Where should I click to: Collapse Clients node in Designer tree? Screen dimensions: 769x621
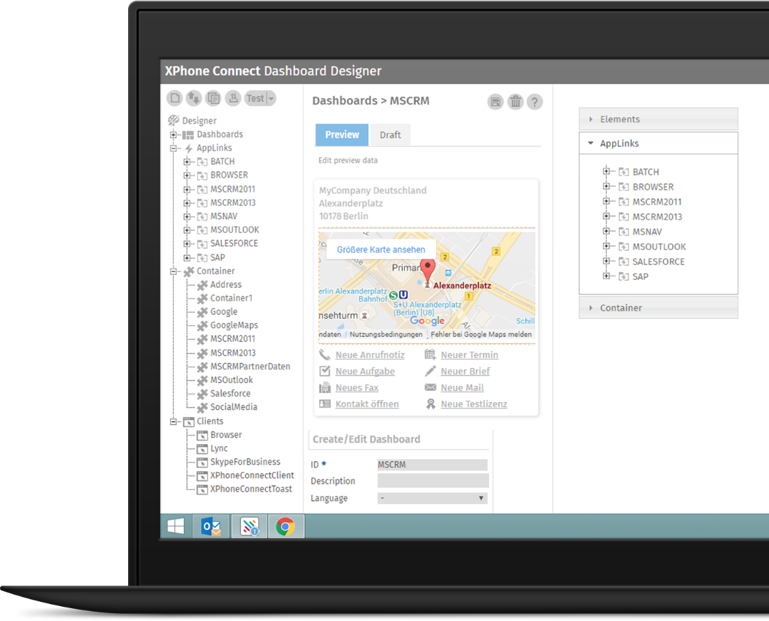[173, 421]
